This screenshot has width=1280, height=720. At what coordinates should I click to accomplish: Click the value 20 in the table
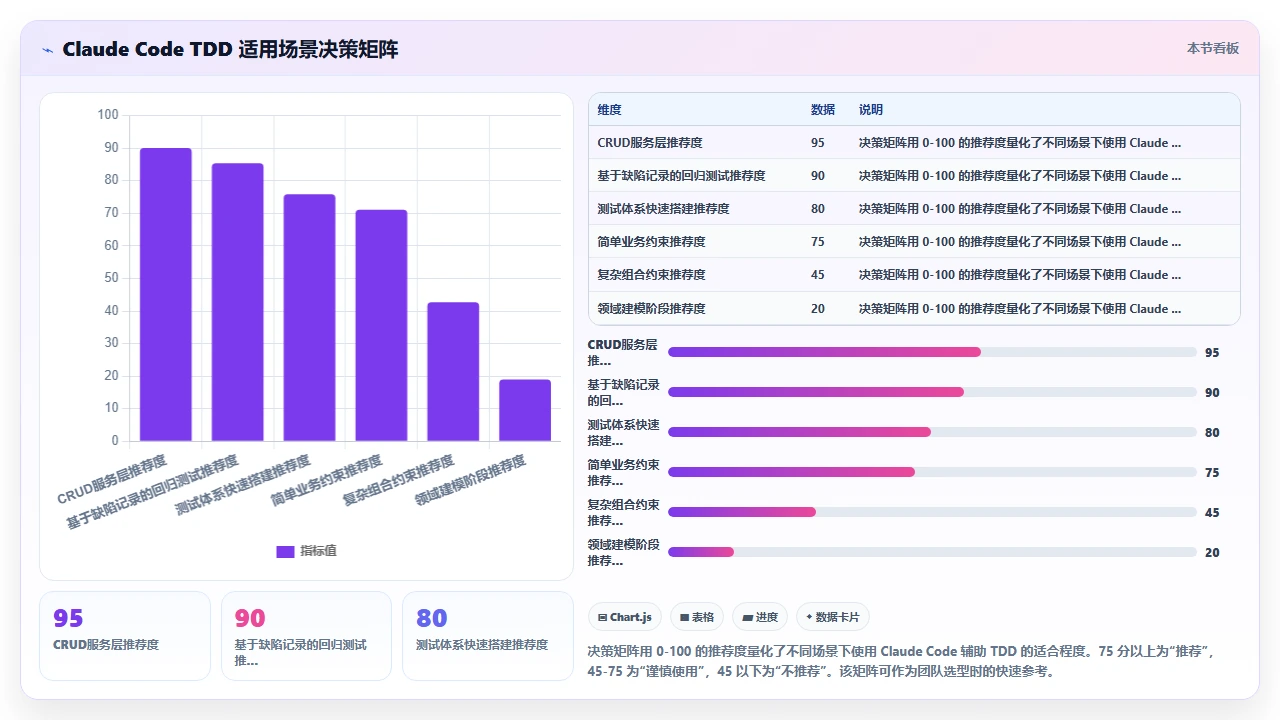click(818, 309)
